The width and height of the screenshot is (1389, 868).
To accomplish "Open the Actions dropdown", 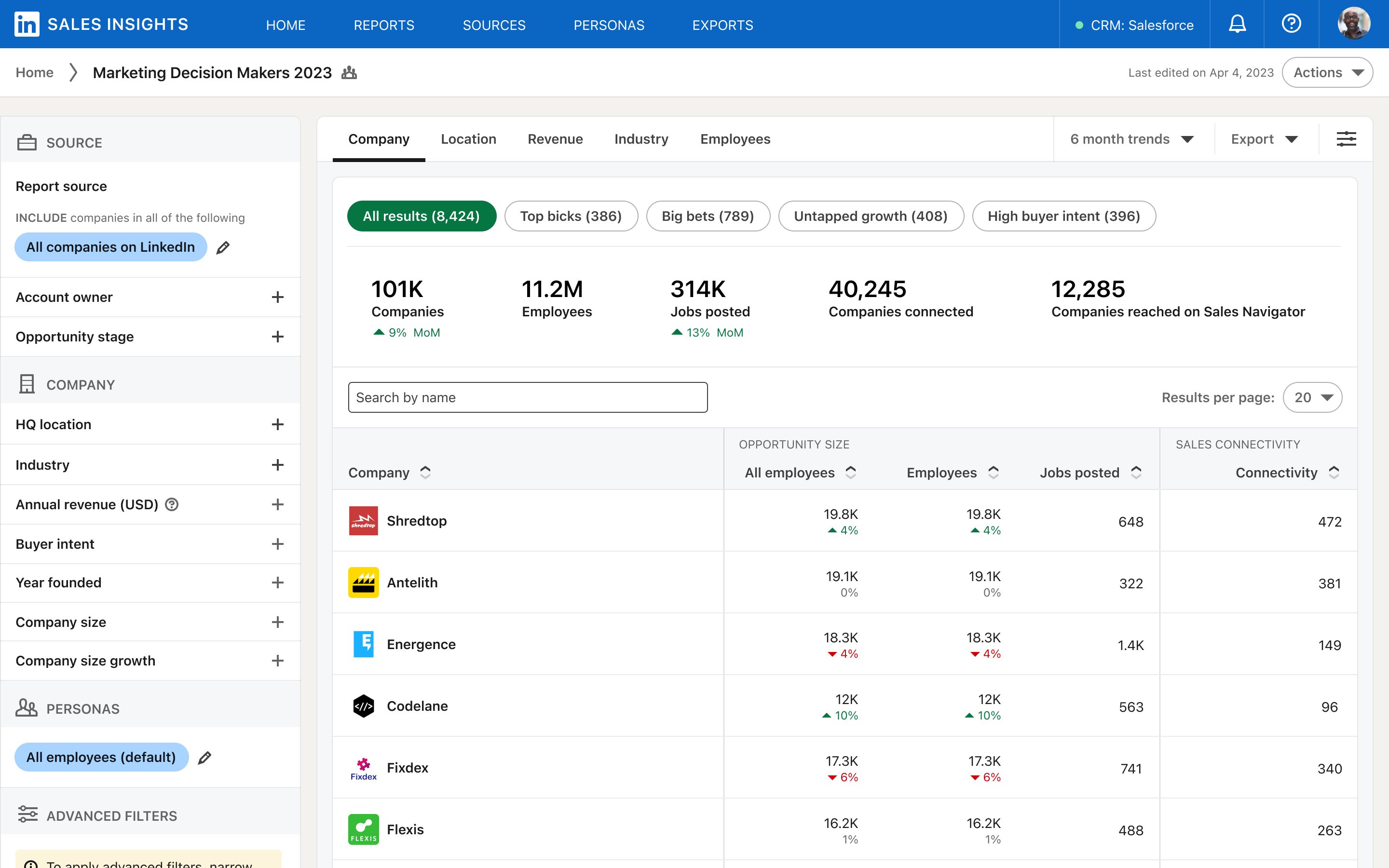I will (x=1327, y=72).
